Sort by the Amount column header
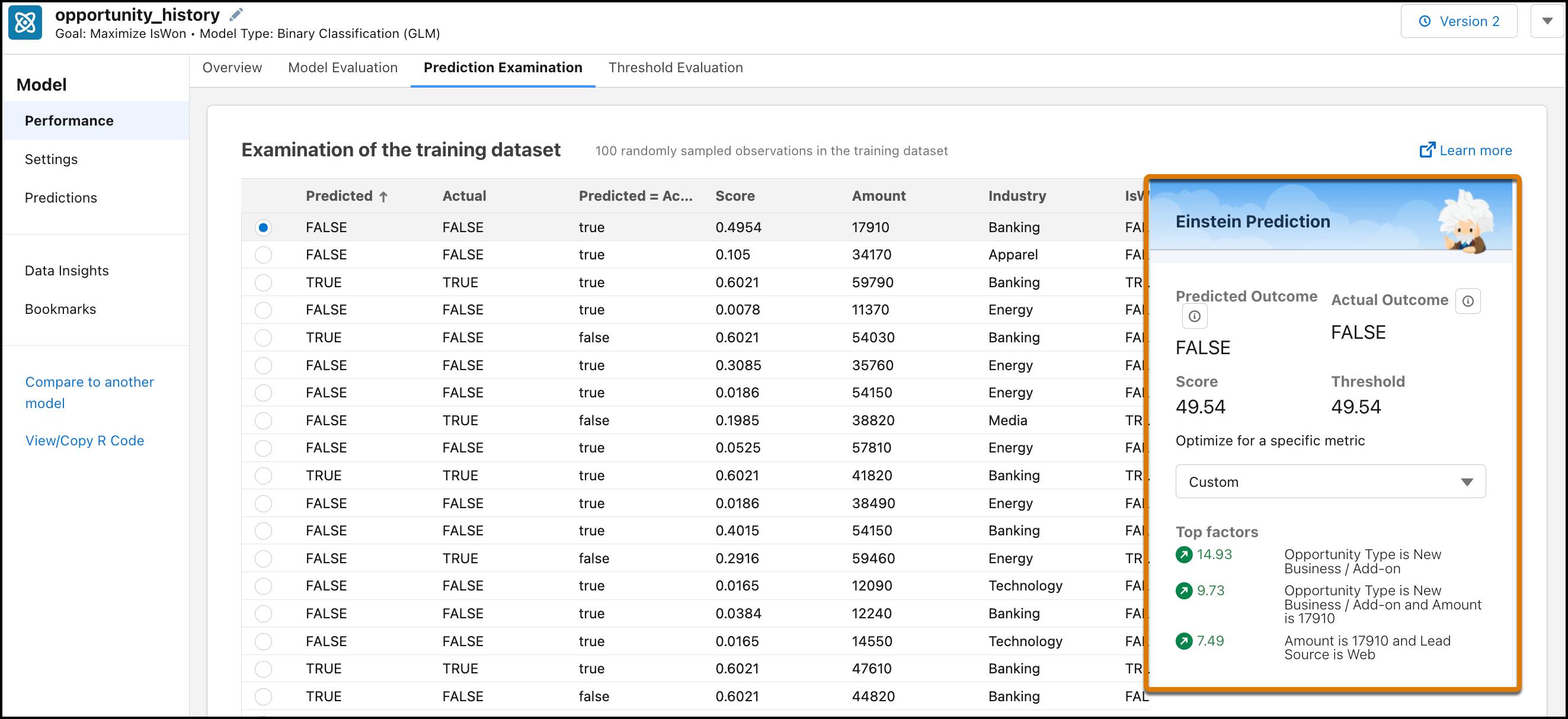Viewport: 1568px width, 719px height. click(x=878, y=196)
